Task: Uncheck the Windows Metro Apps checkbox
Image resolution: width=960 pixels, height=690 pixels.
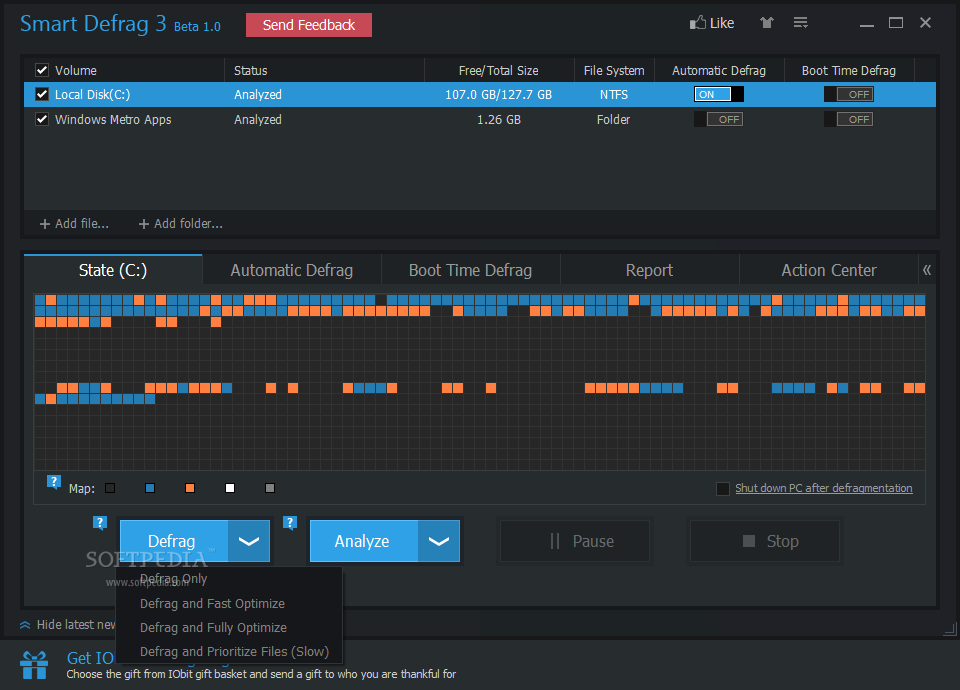Action: pos(42,119)
